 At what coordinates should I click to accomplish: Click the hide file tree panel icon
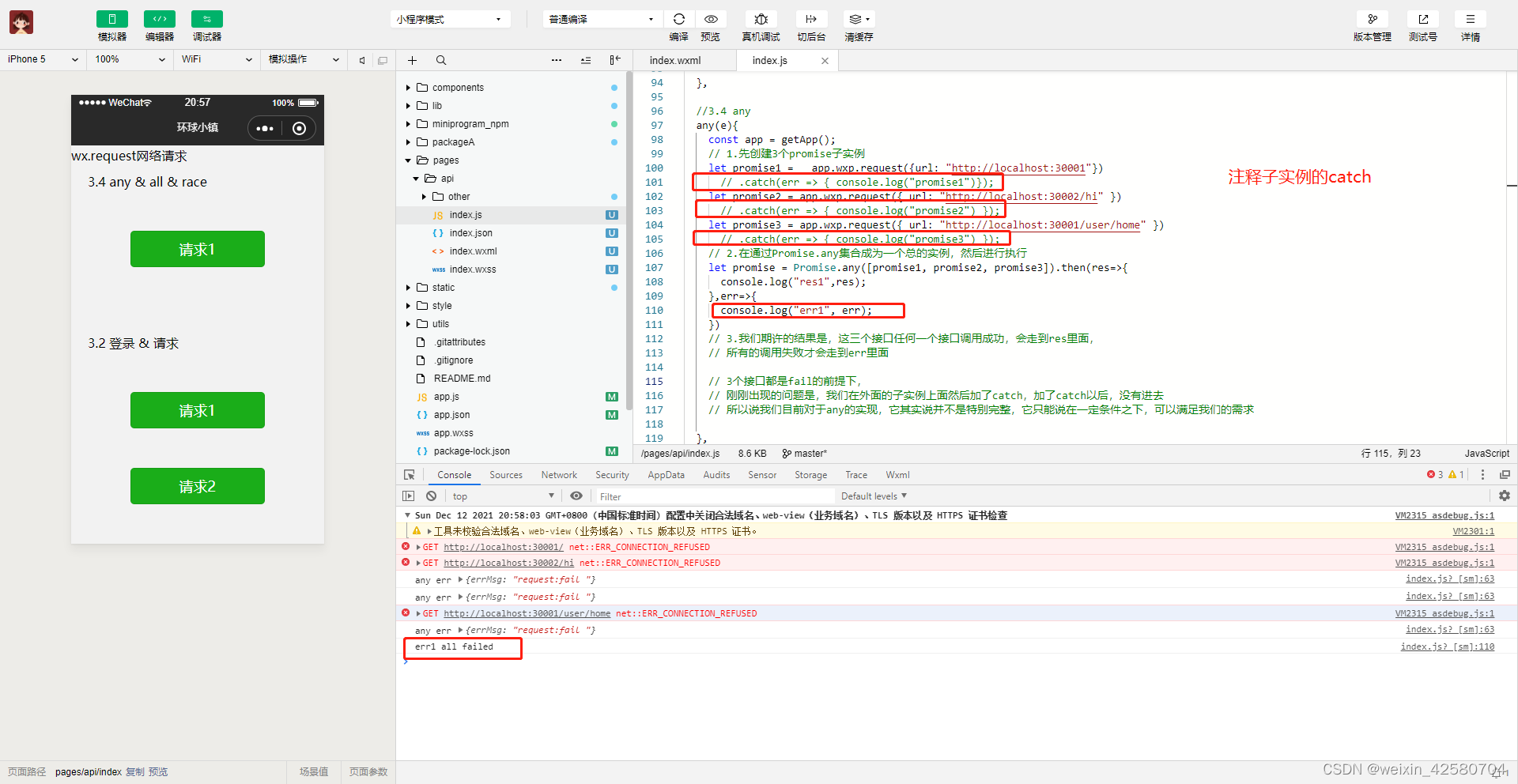[x=615, y=60]
